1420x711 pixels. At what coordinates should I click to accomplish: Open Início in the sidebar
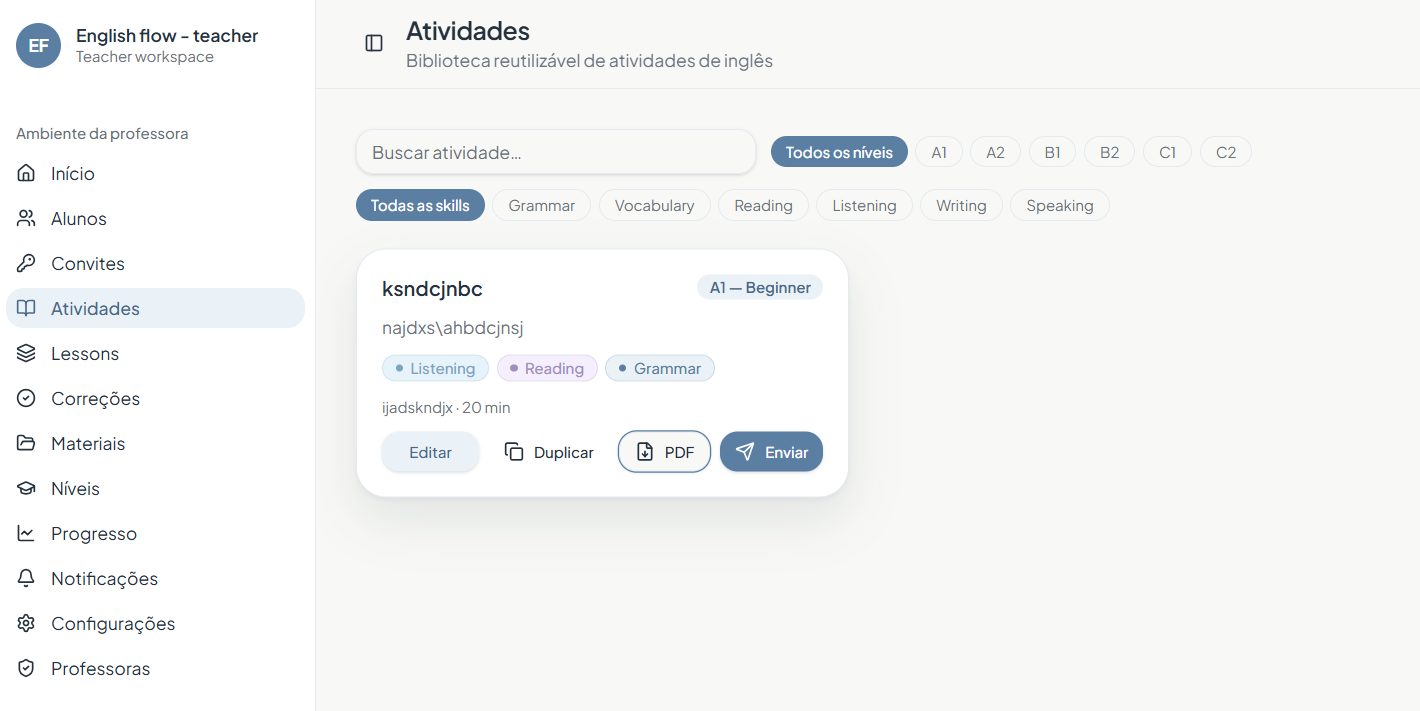tap(155, 173)
